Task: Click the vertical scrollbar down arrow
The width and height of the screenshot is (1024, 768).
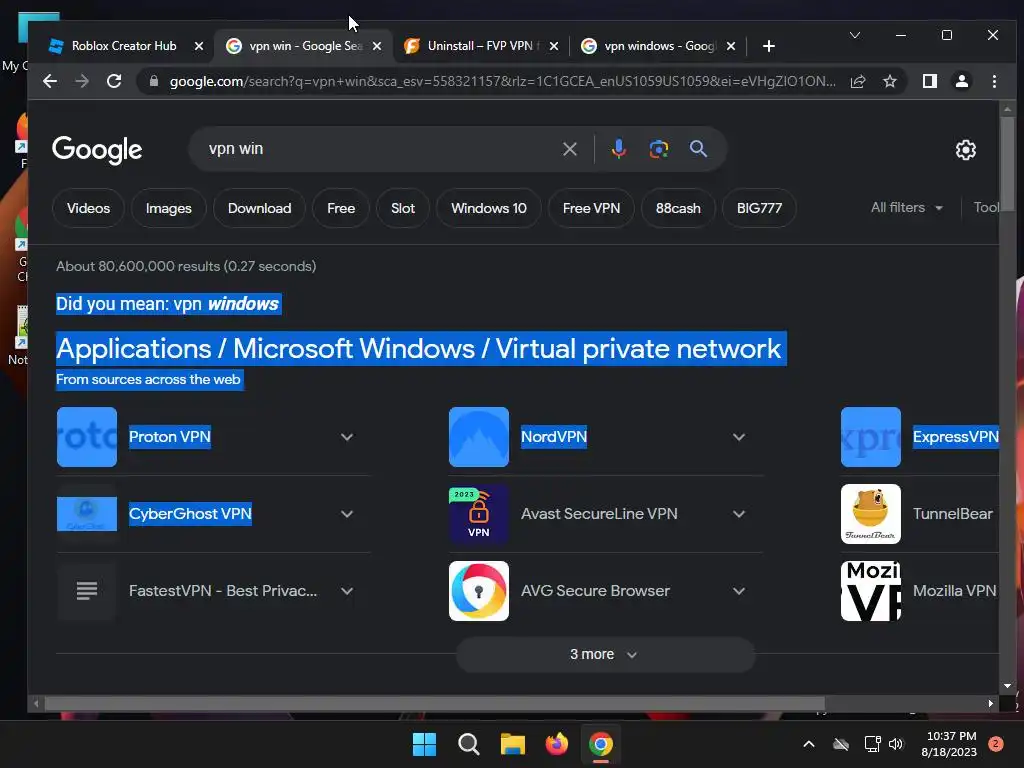Action: click(1007, 686)
